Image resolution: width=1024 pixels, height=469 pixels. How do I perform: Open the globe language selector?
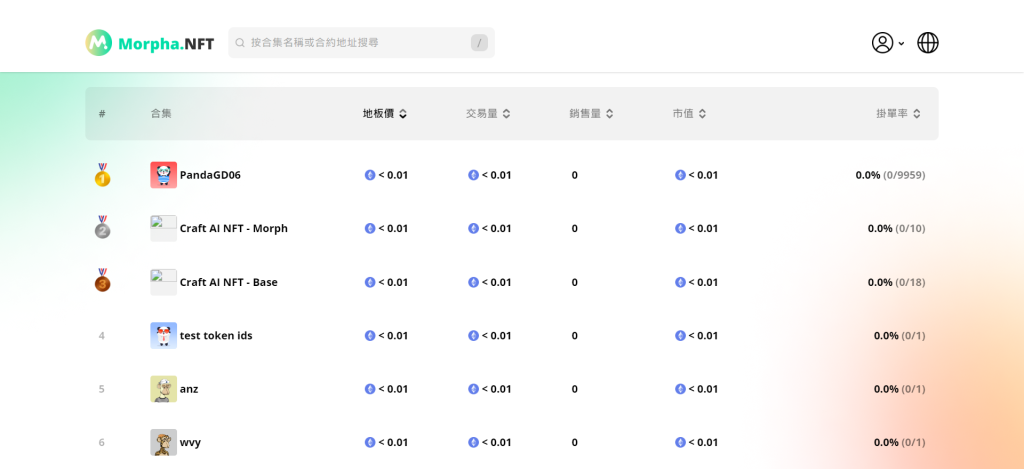click(928, 43)
